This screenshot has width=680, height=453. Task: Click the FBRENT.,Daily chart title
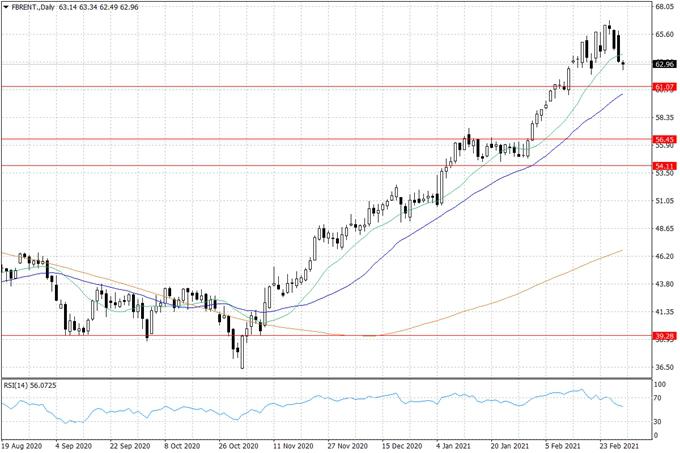[33, 8]
